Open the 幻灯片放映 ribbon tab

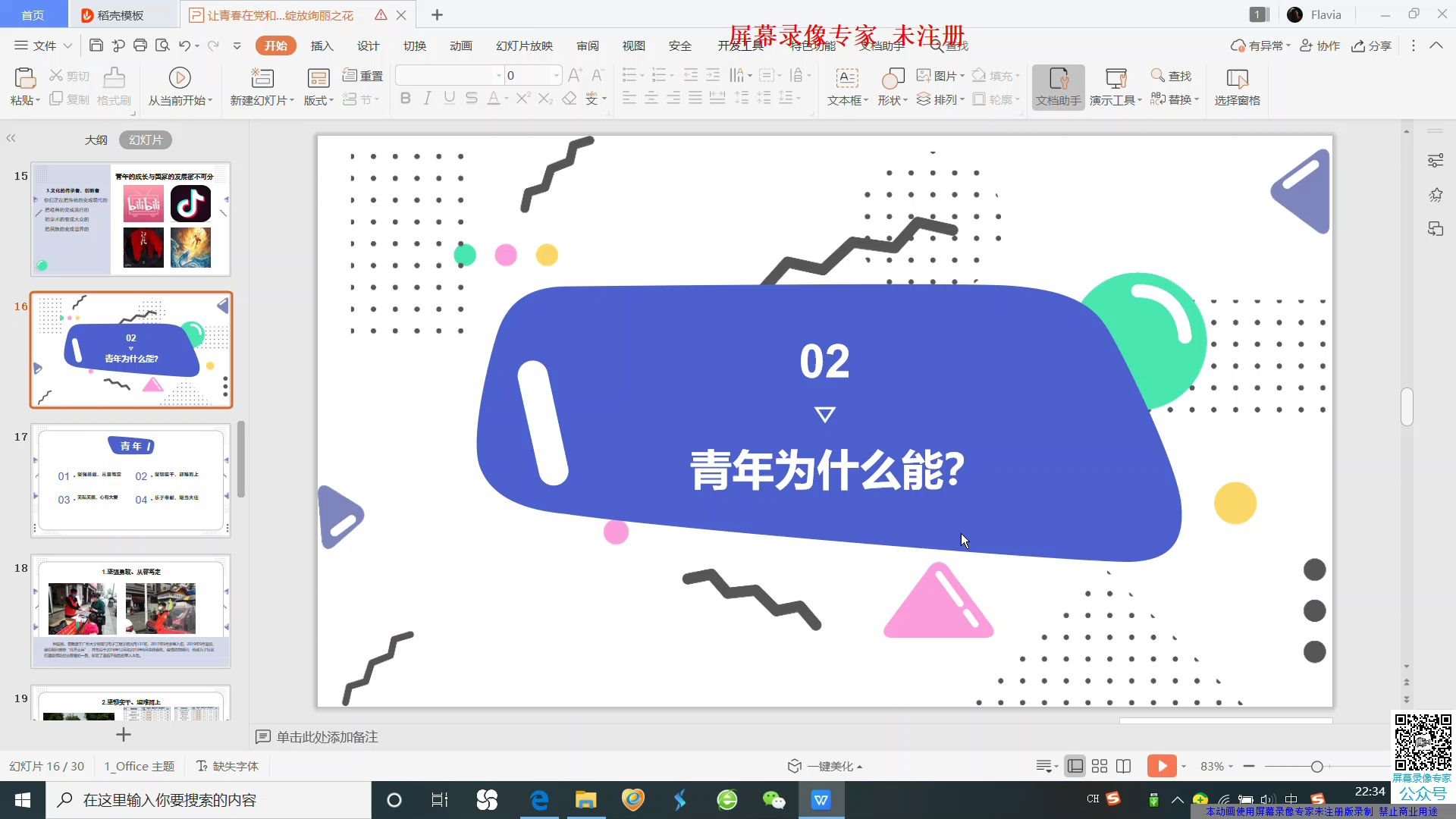[x=524, y=45]
